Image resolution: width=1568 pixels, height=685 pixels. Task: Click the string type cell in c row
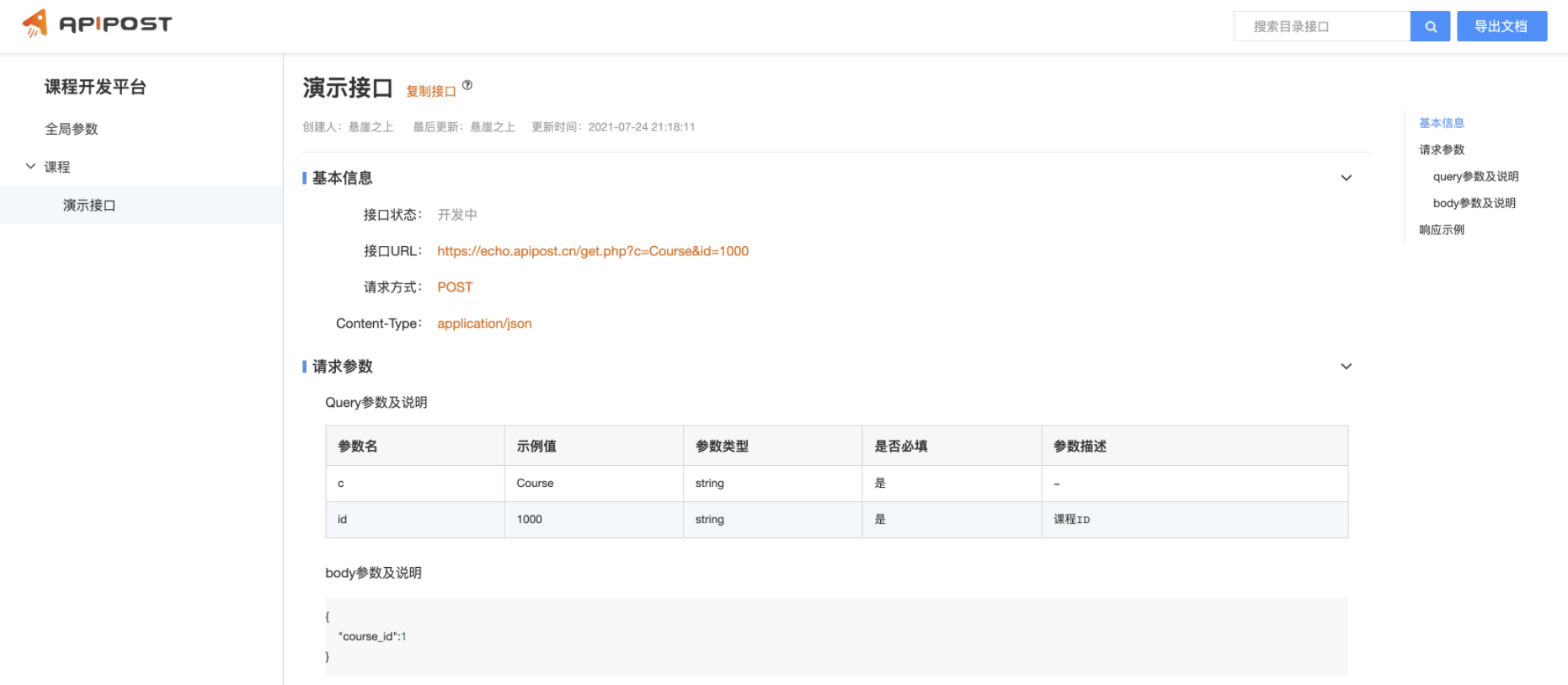[772, 484]
